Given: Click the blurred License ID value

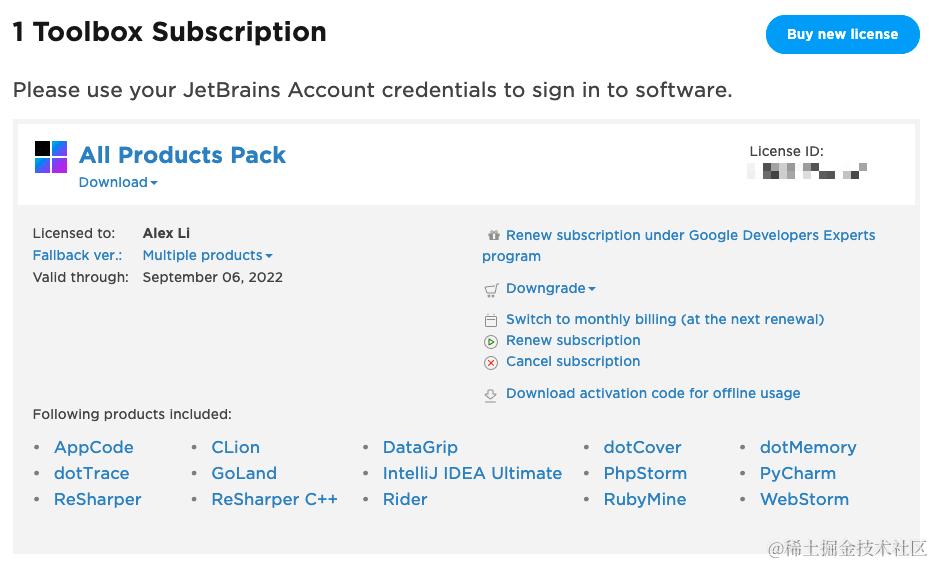Looking at the screenshot, I should [807, 171].
